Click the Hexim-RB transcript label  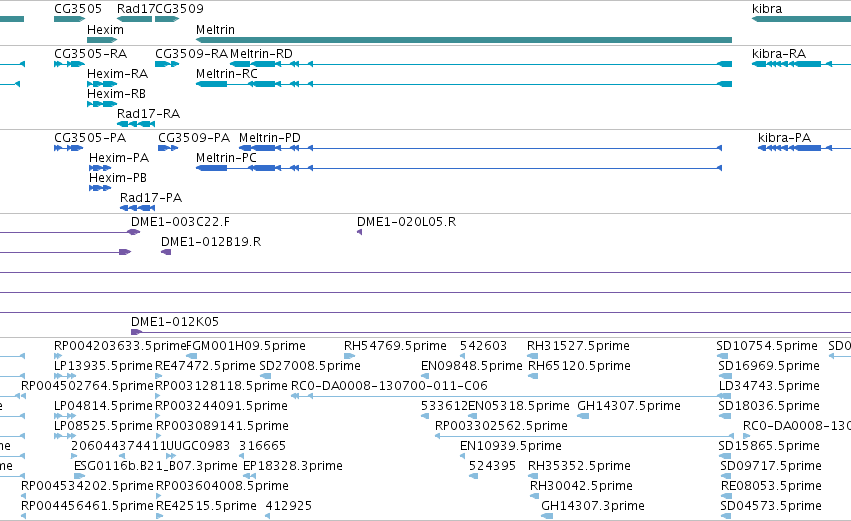116,94
